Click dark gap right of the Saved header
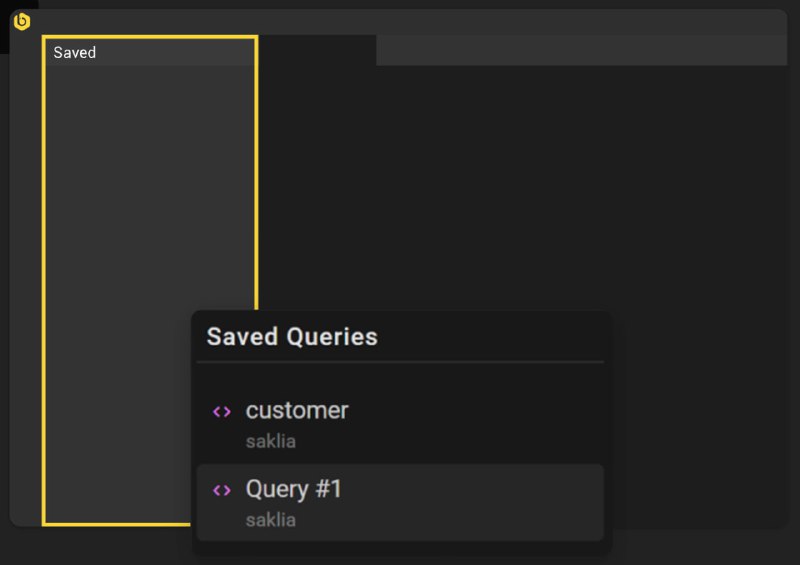800x565 pixels. point(317,51)
